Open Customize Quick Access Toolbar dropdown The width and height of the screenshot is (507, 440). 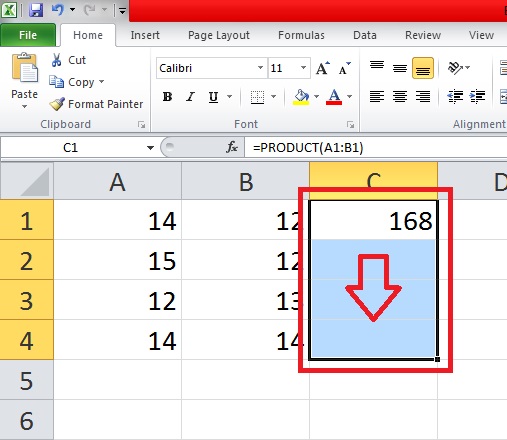click(x=122, y=11)
